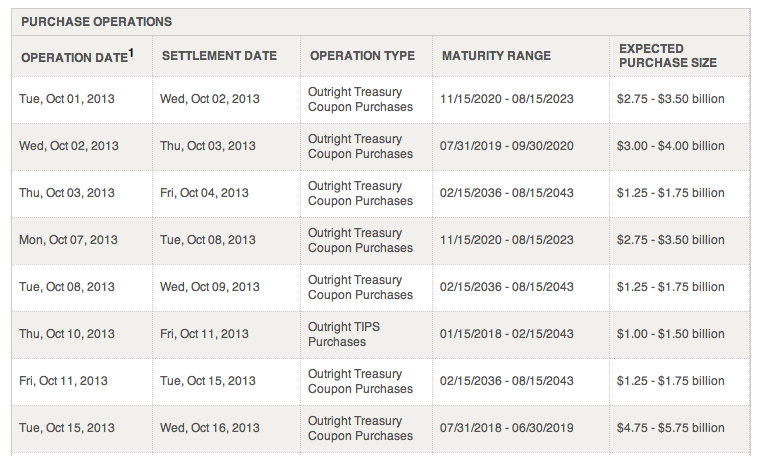The width and height of the screenshot is (760, 456).
Task: Select the $1.00 - $1.50 billion cell
Action: tap(670, 334)
